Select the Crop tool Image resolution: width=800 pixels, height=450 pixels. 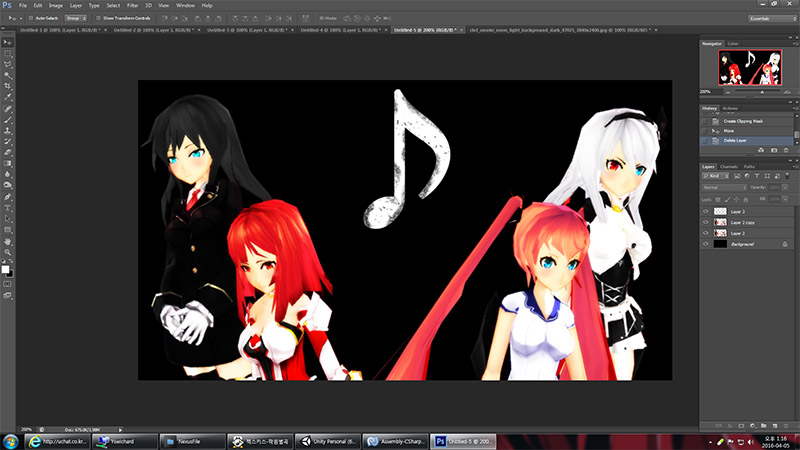click(8, 86)
